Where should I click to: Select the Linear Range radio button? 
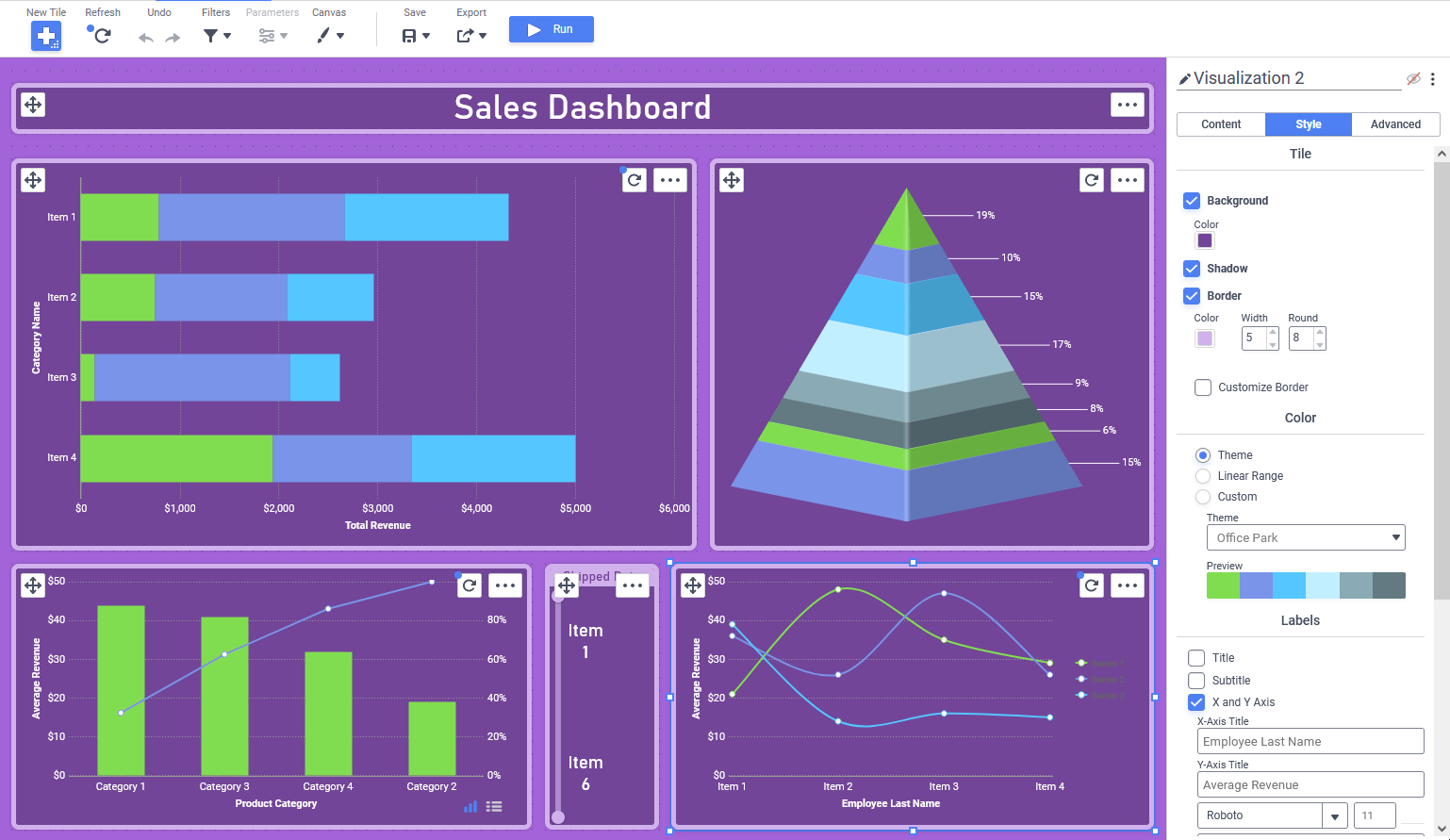(x=1203, y=476)
